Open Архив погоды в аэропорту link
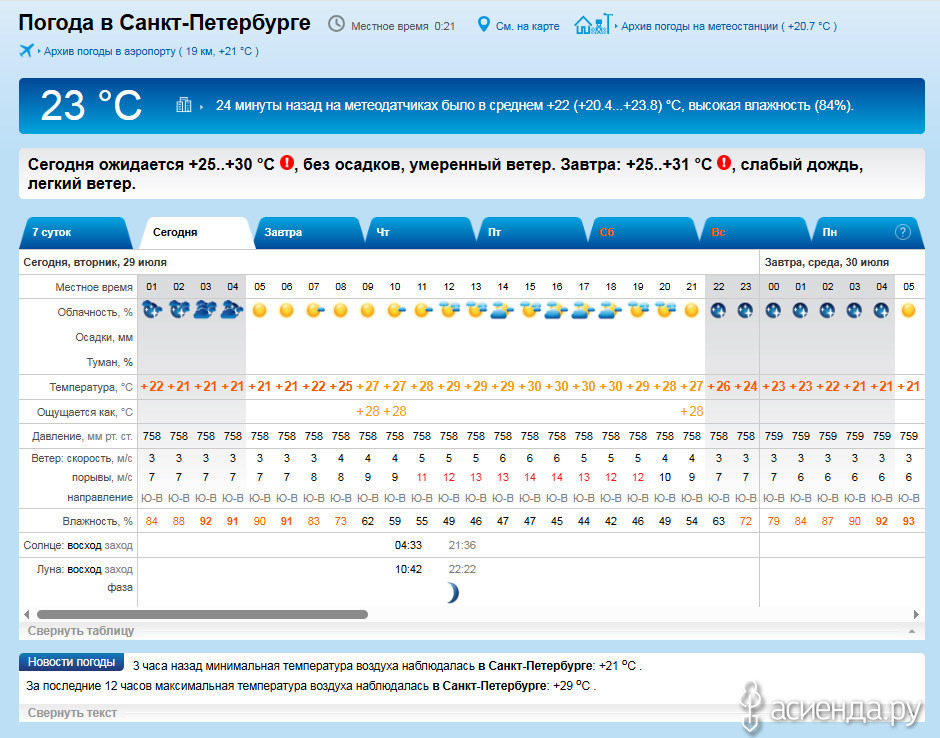The width and height of the screenshot is (940, 738). pos(151,52)
